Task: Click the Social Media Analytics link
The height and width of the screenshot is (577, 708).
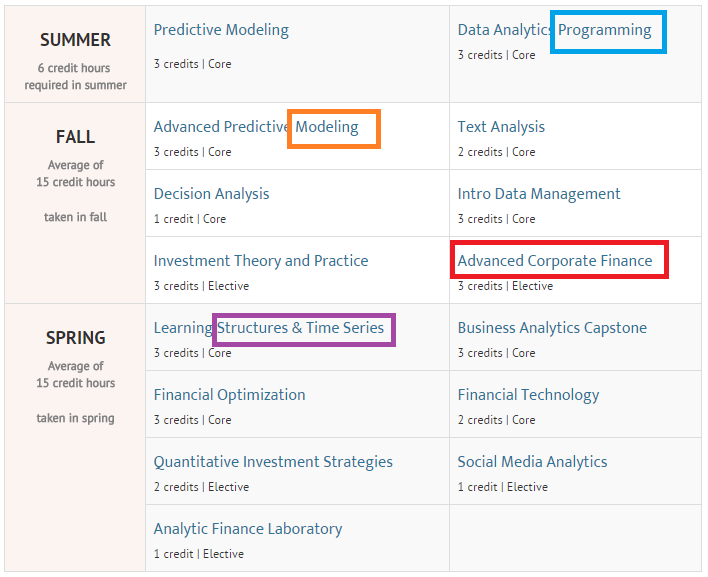Action: click(532, 462)
